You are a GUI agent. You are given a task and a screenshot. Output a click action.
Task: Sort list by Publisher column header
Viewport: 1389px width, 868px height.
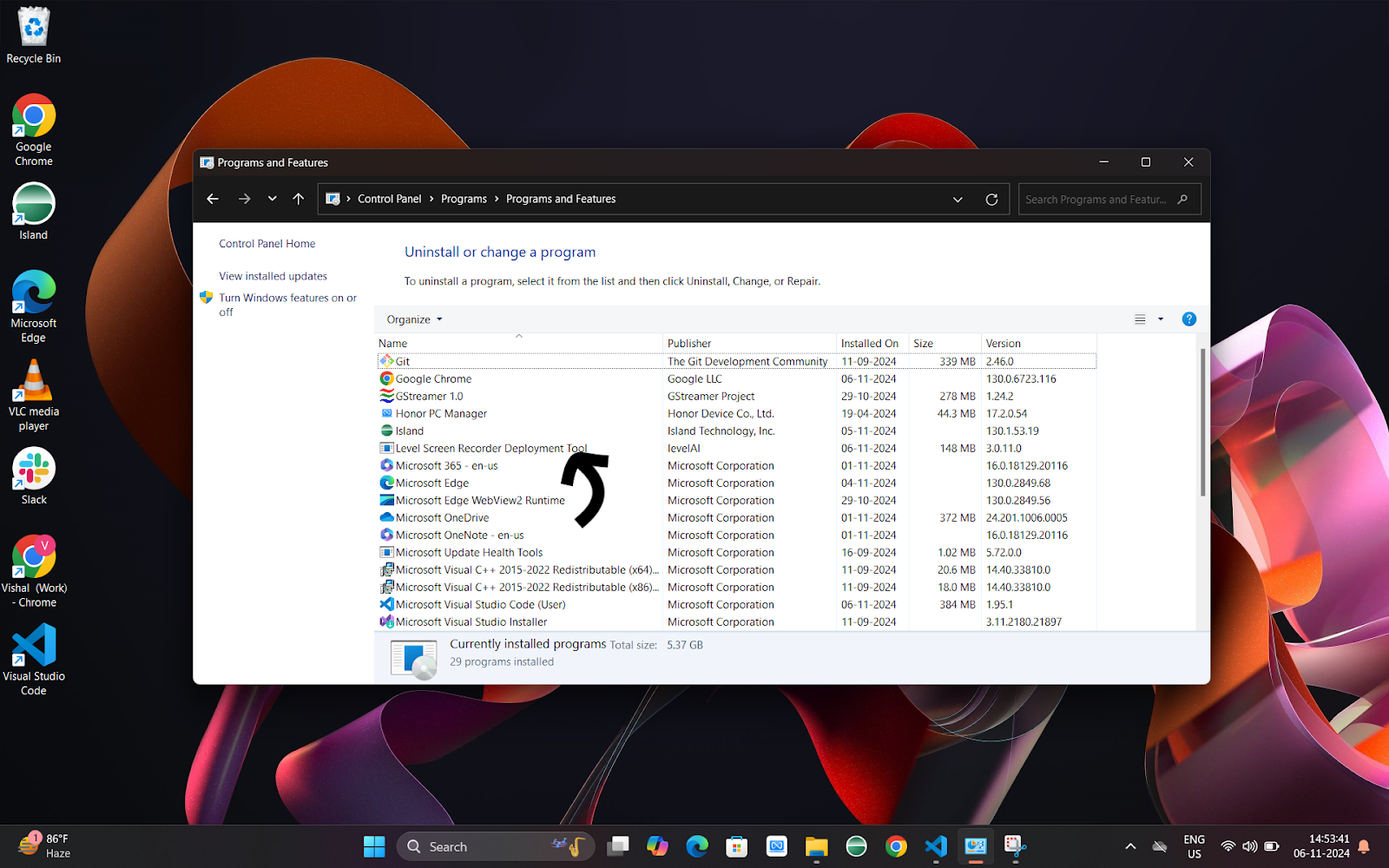[689, 344]
